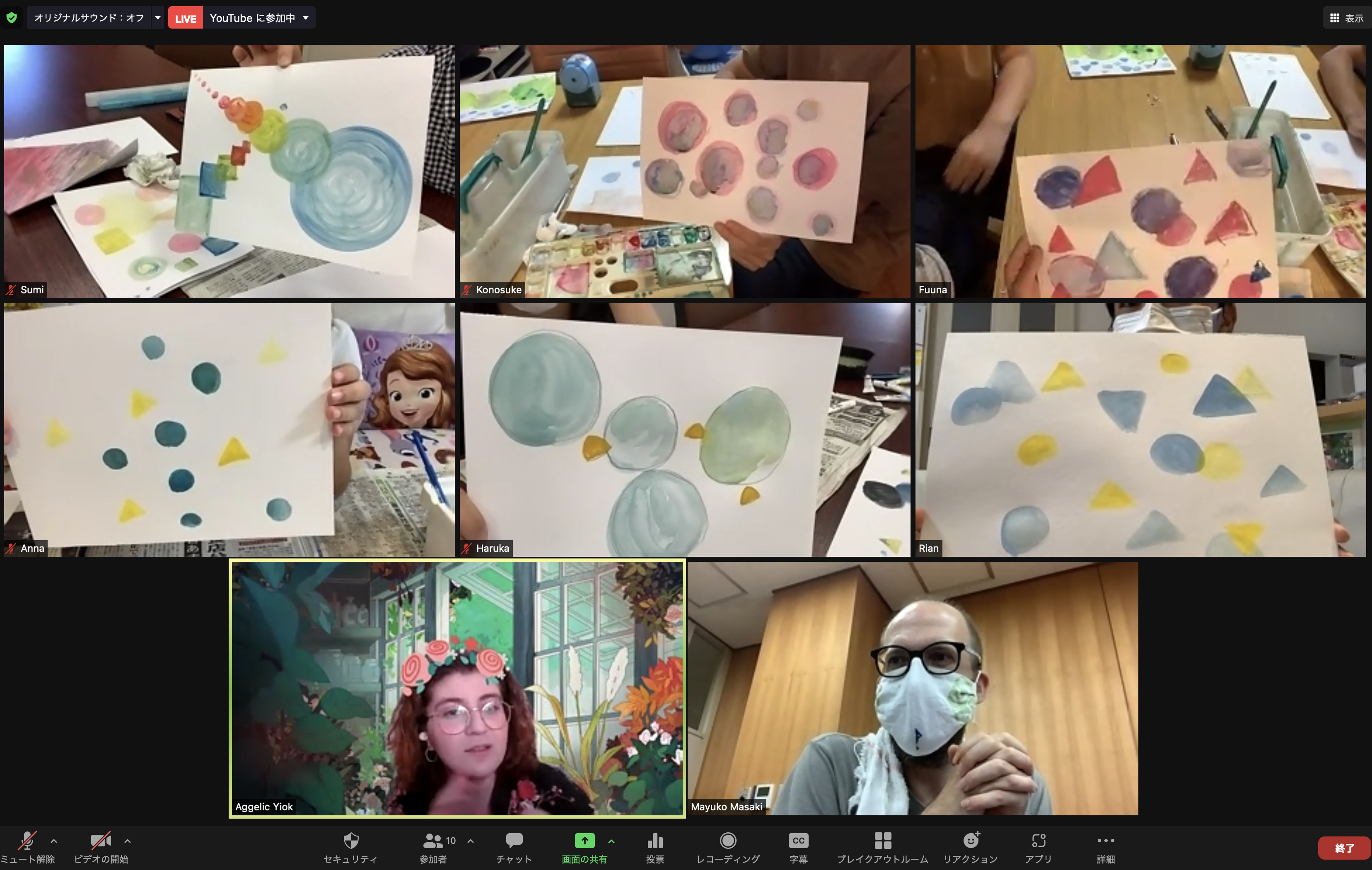Click the Rian name label
Screen dimensions: 1372x870
[x=928, y=548]
